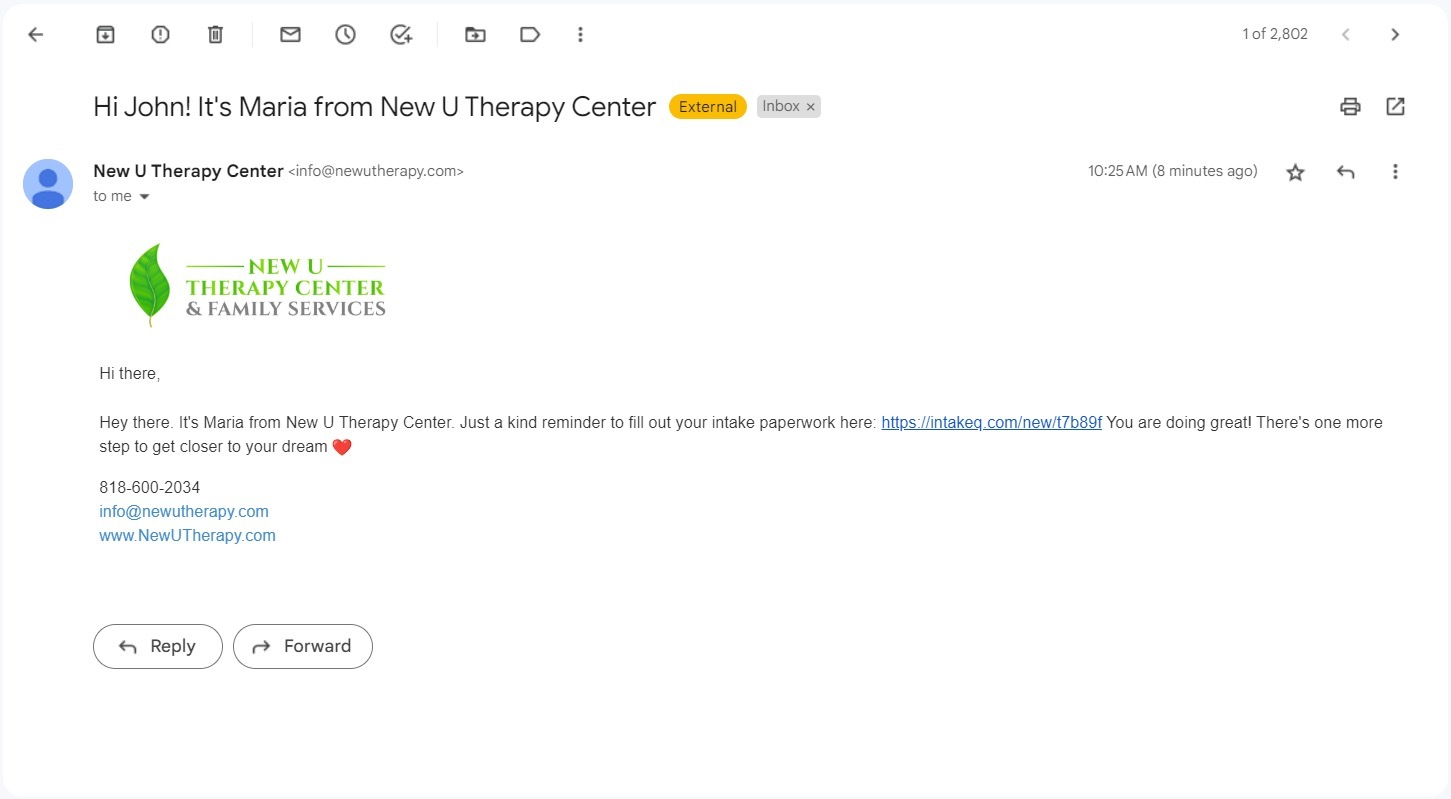Viewport: 1451px width, 799px height.
Task: Open the intakeq.com intake paperwork link
Action: coord(991,423)
